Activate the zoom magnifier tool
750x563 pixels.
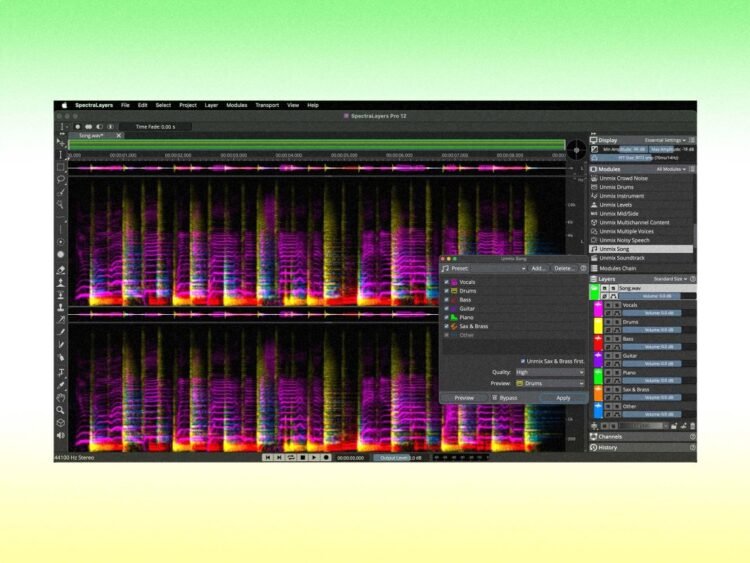click(x=61, y=410)
